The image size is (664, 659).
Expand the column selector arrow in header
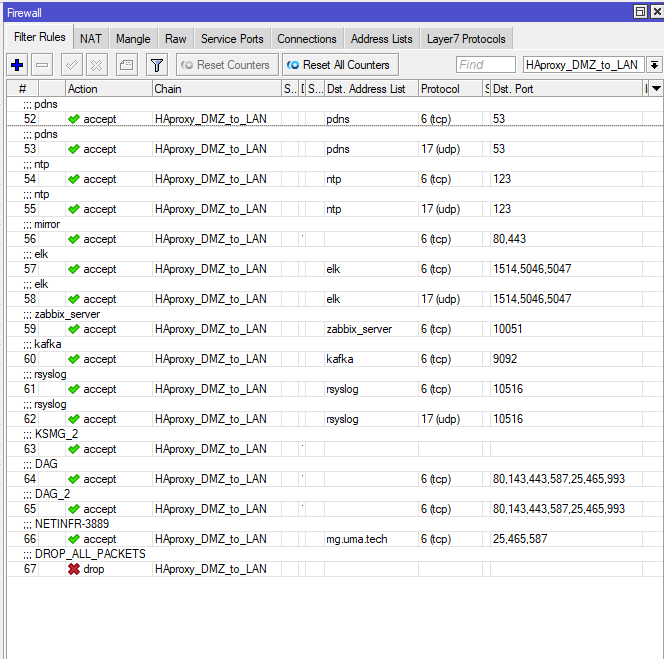656,89
